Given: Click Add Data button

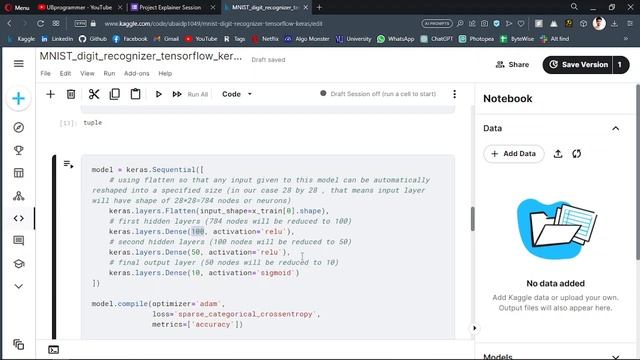Looking at the screenshot, I should pos(513,154).
